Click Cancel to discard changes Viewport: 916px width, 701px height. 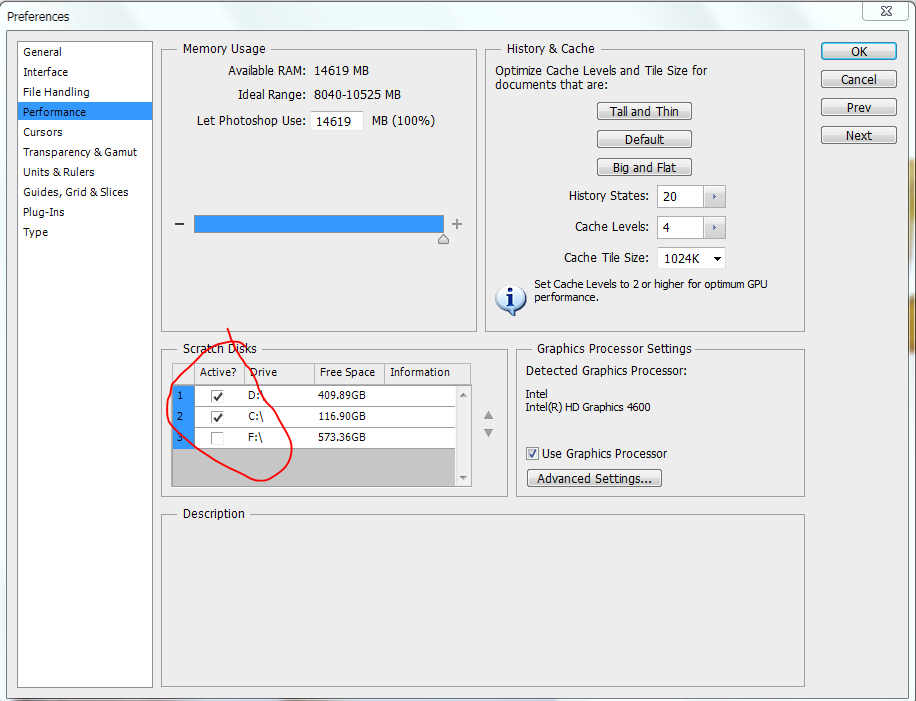tap(859, 79)
